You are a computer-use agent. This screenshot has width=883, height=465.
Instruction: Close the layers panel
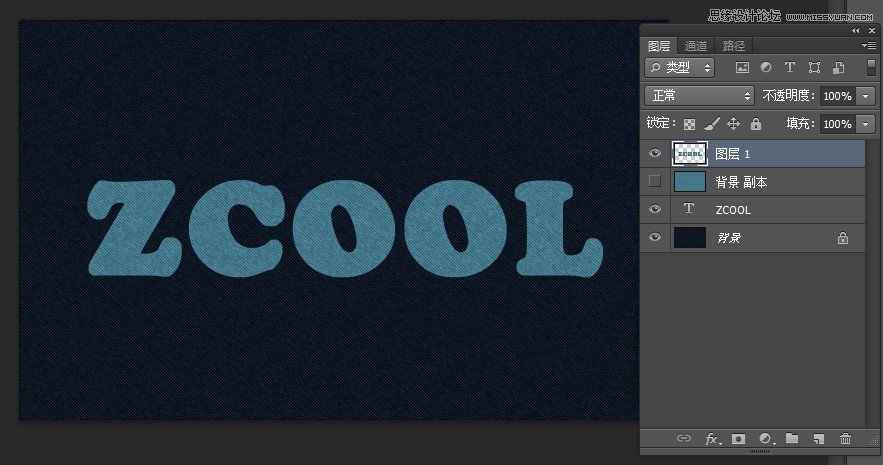click(x=872, y=30)
